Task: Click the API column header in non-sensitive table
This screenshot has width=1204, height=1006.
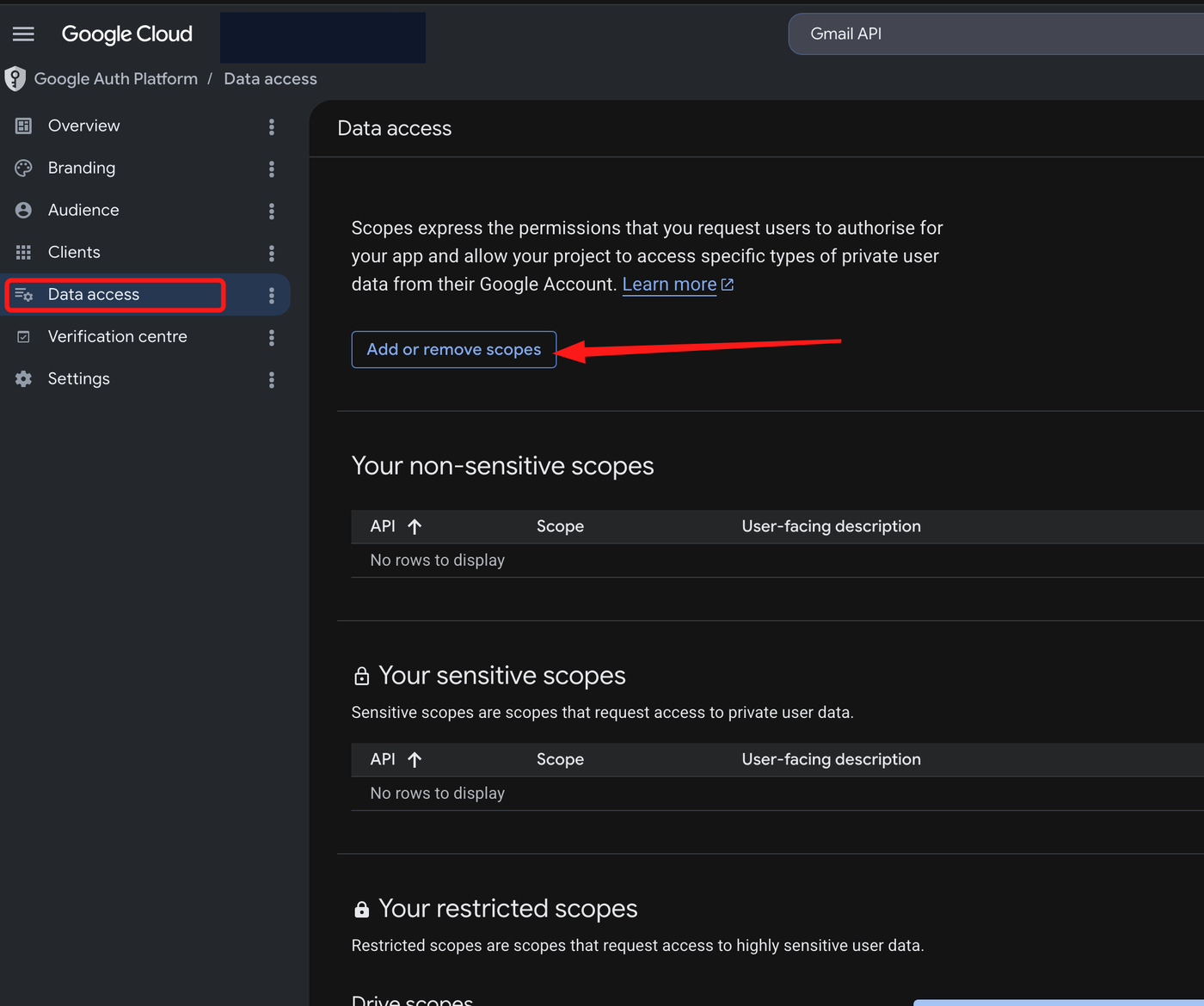Action: (x=383, y=526)
